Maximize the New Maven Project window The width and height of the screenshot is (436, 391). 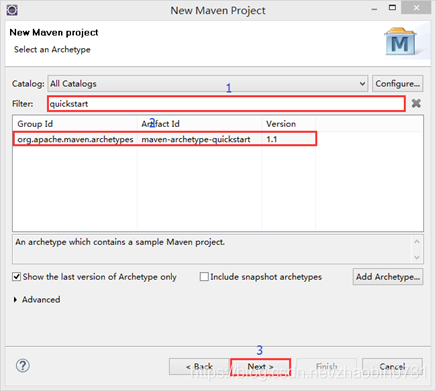coord(393,8)
